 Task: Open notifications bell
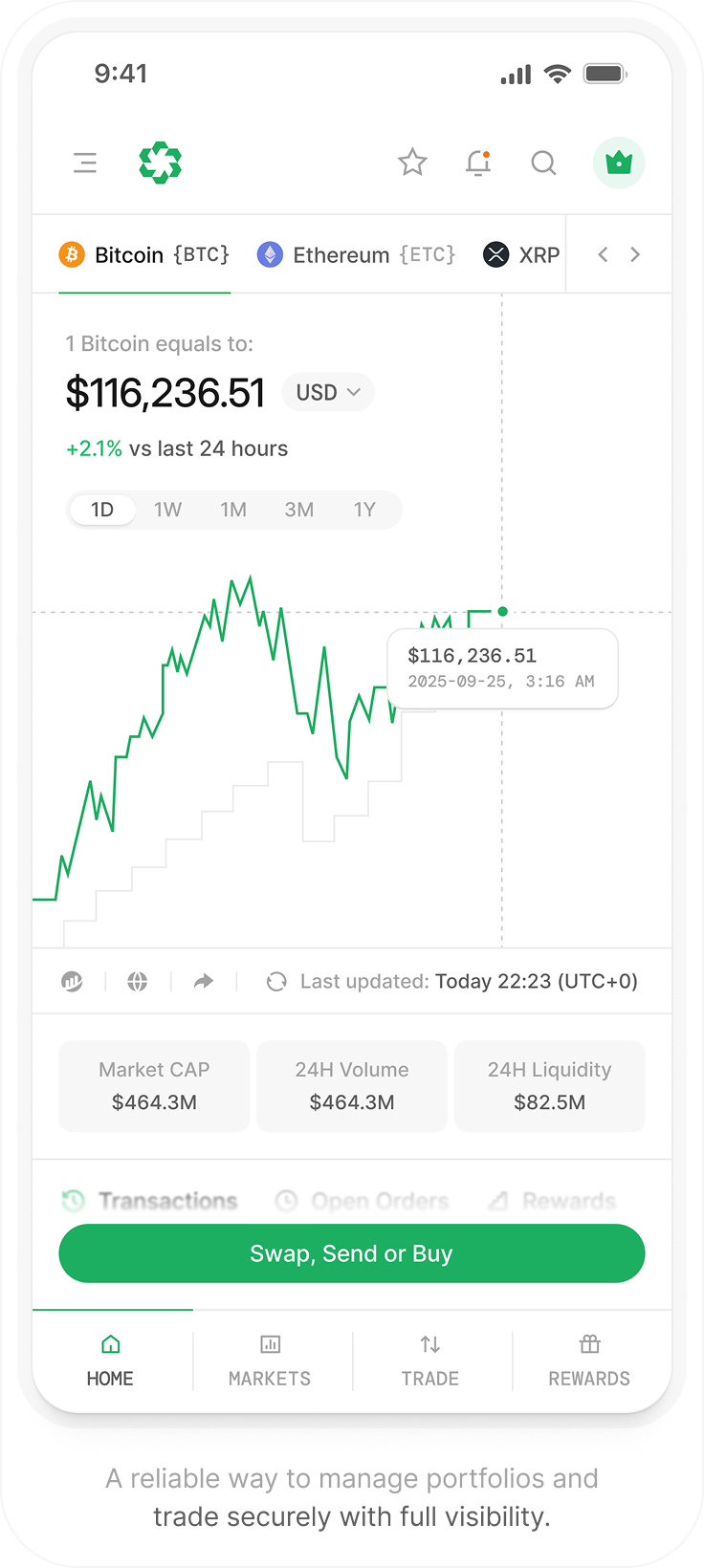(478, 163)
